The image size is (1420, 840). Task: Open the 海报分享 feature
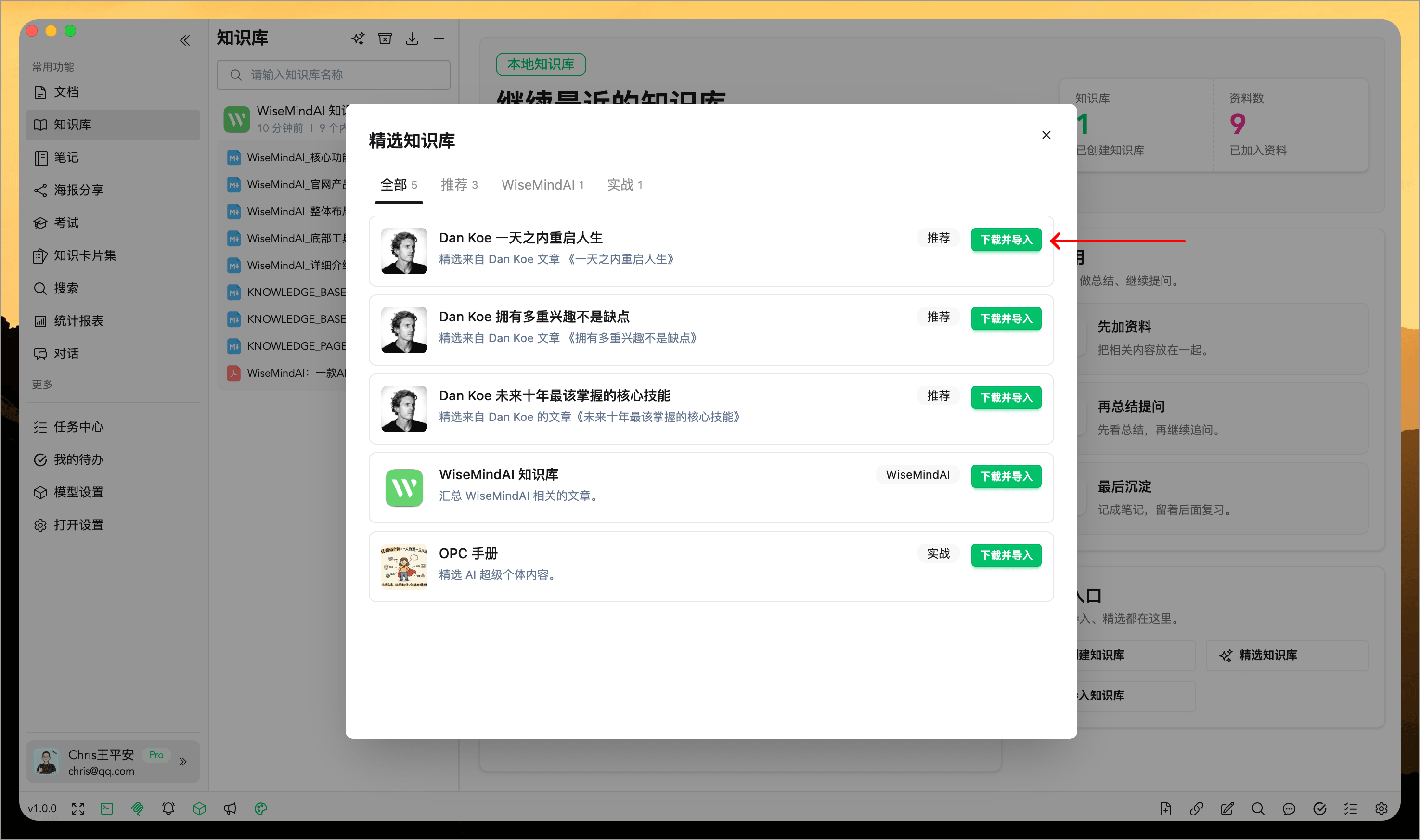pyautogui.click(x=78, y=190)
